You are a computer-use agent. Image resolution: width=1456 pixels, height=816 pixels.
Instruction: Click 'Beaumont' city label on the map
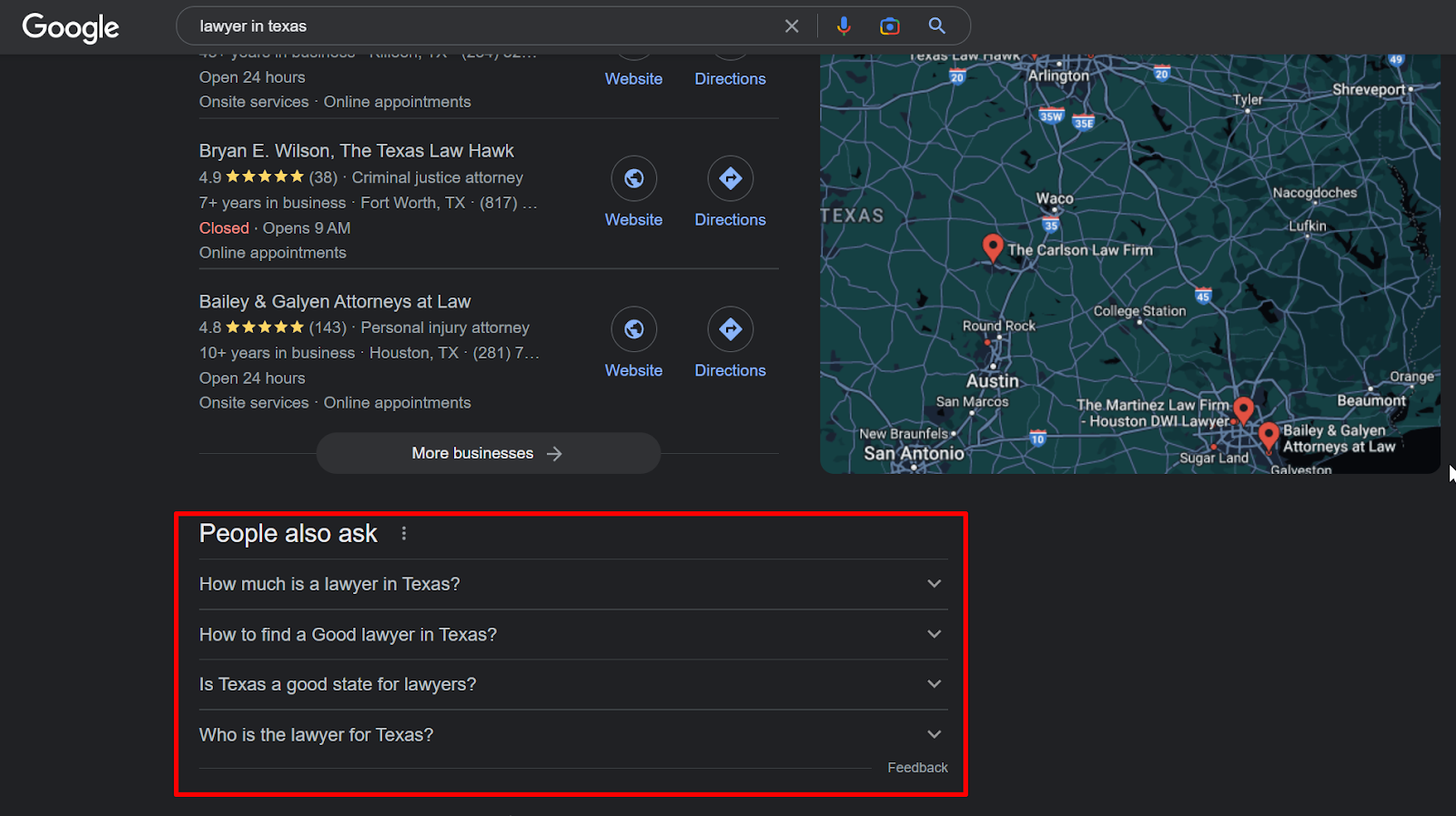tap(1371, 400)
